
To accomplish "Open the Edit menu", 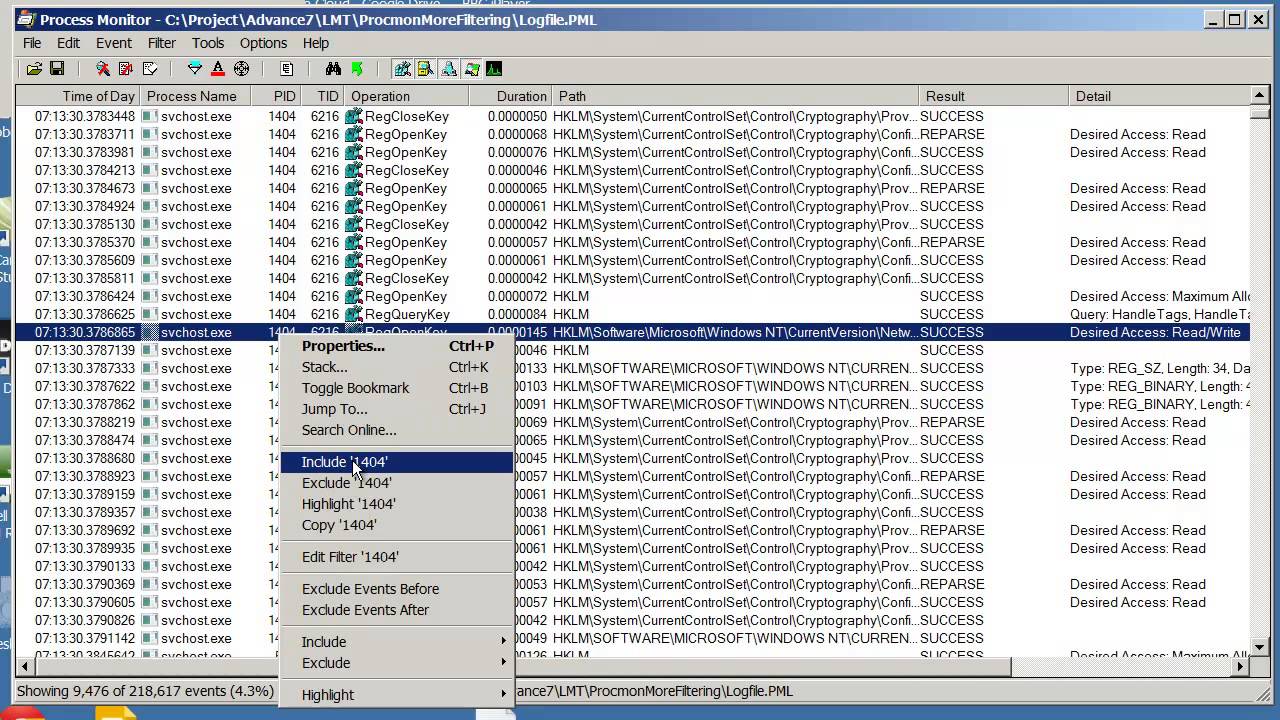I will coord(68,43).
